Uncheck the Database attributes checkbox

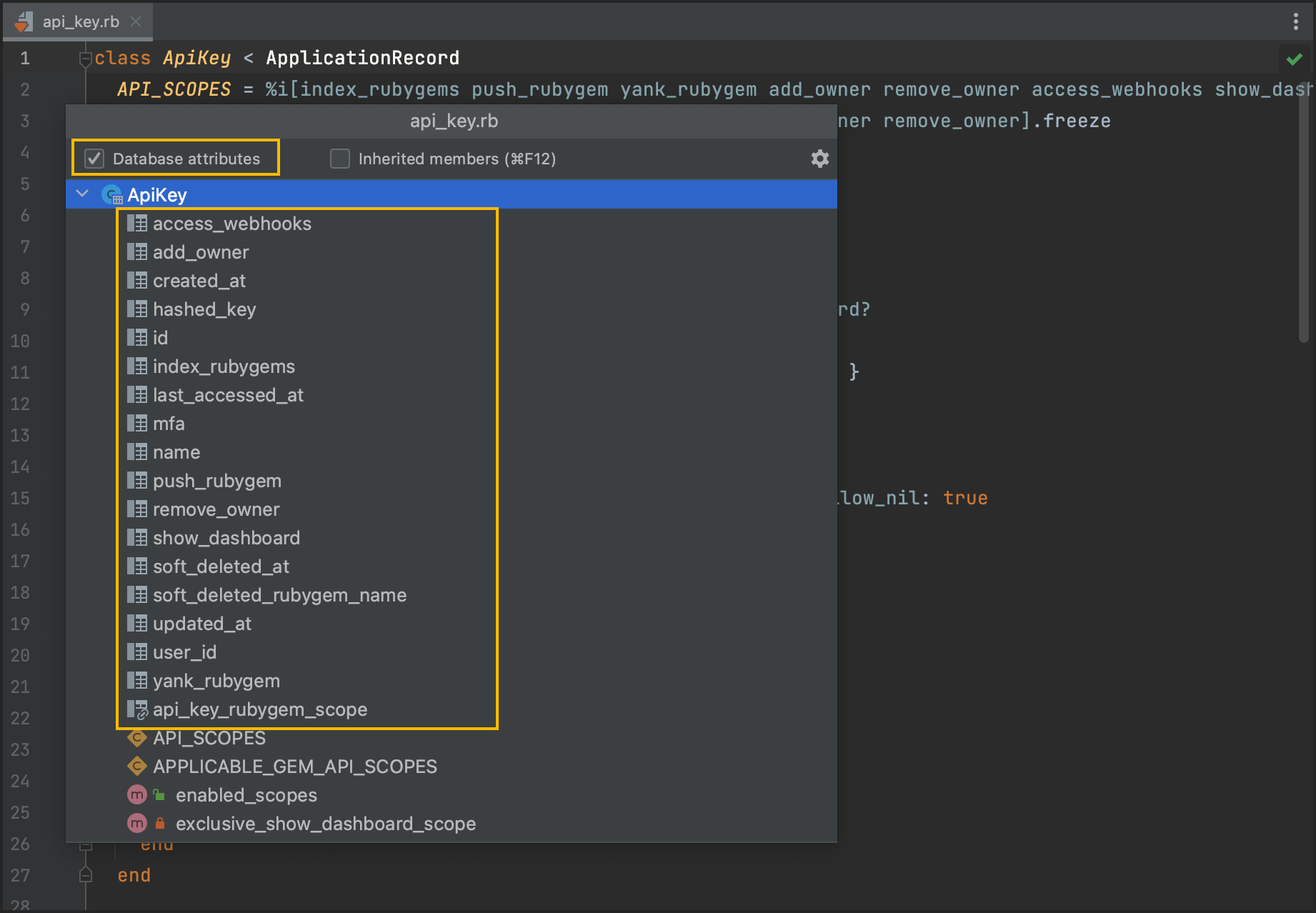(95, 159)
